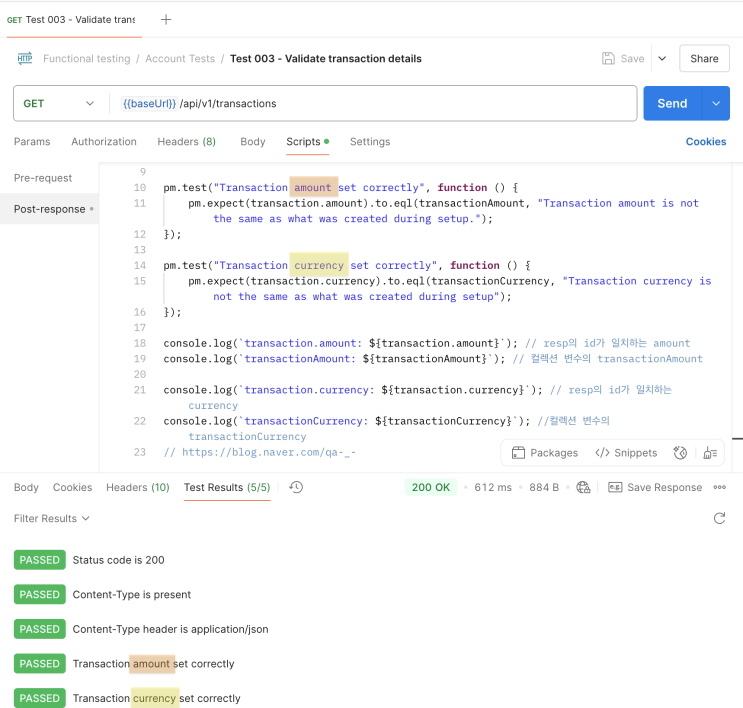
Task: Click 'Test 003 - Validate transaction details' title
Action: [x=326, y=58]
